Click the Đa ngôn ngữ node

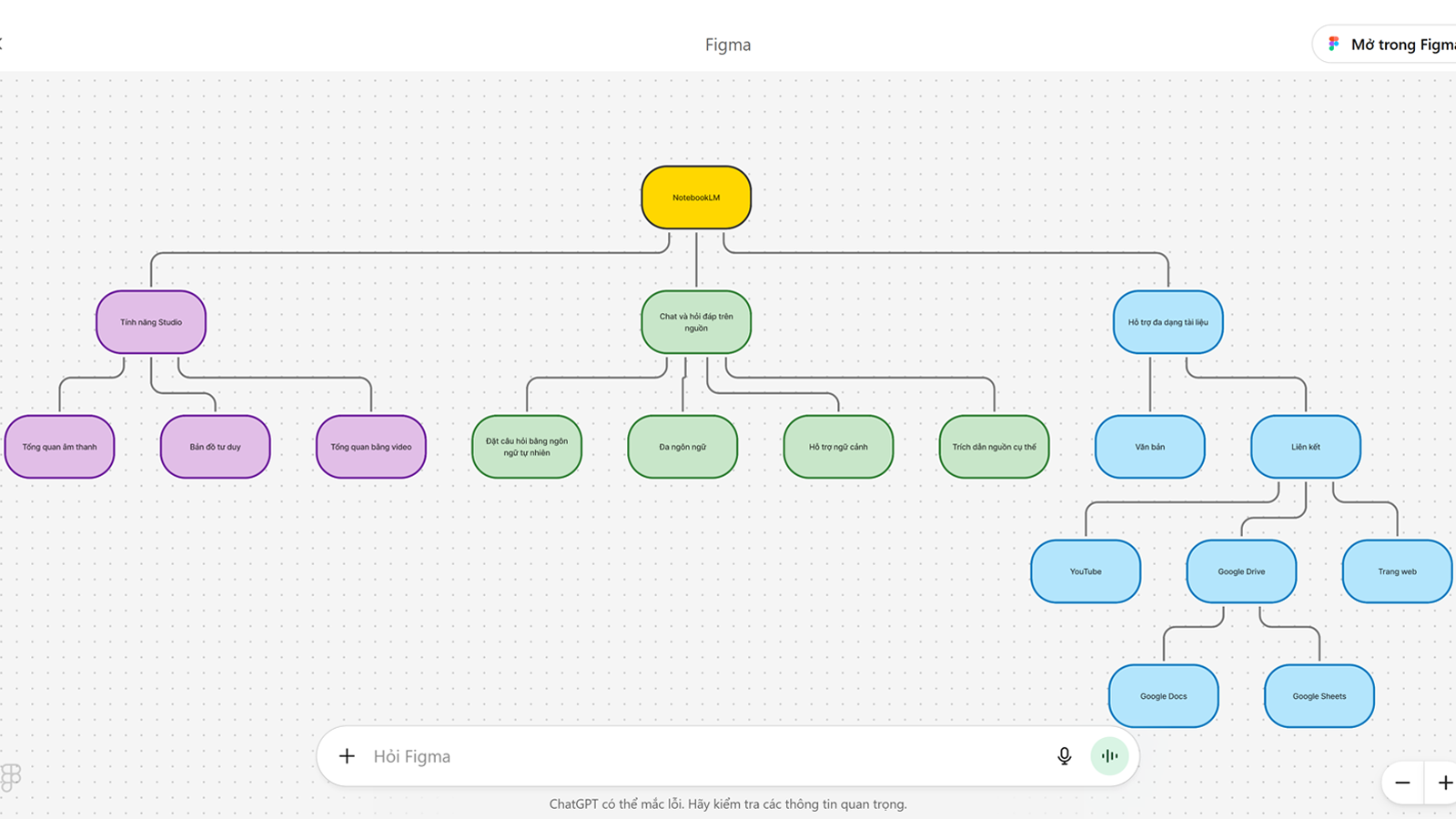(682, 447)
